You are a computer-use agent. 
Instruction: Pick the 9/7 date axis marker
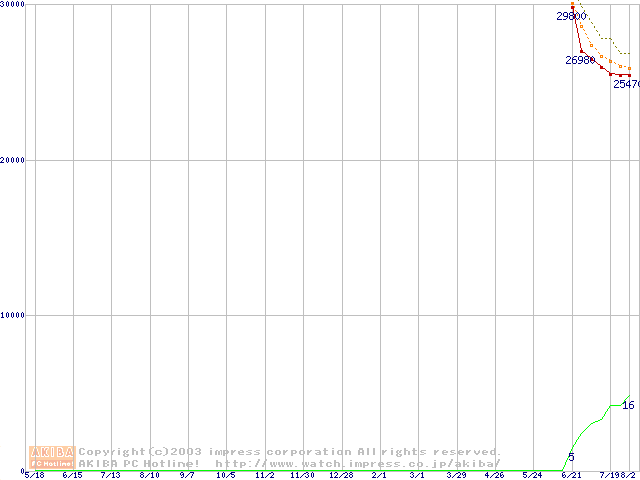187,475
